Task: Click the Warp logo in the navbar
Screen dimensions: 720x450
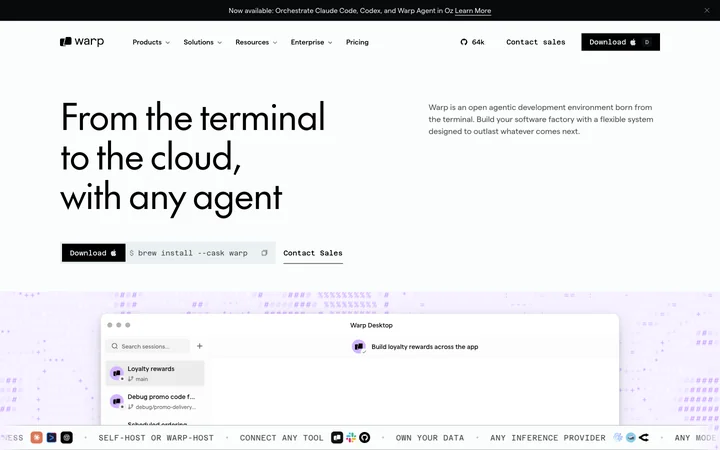Action: [x=82, y=42]
